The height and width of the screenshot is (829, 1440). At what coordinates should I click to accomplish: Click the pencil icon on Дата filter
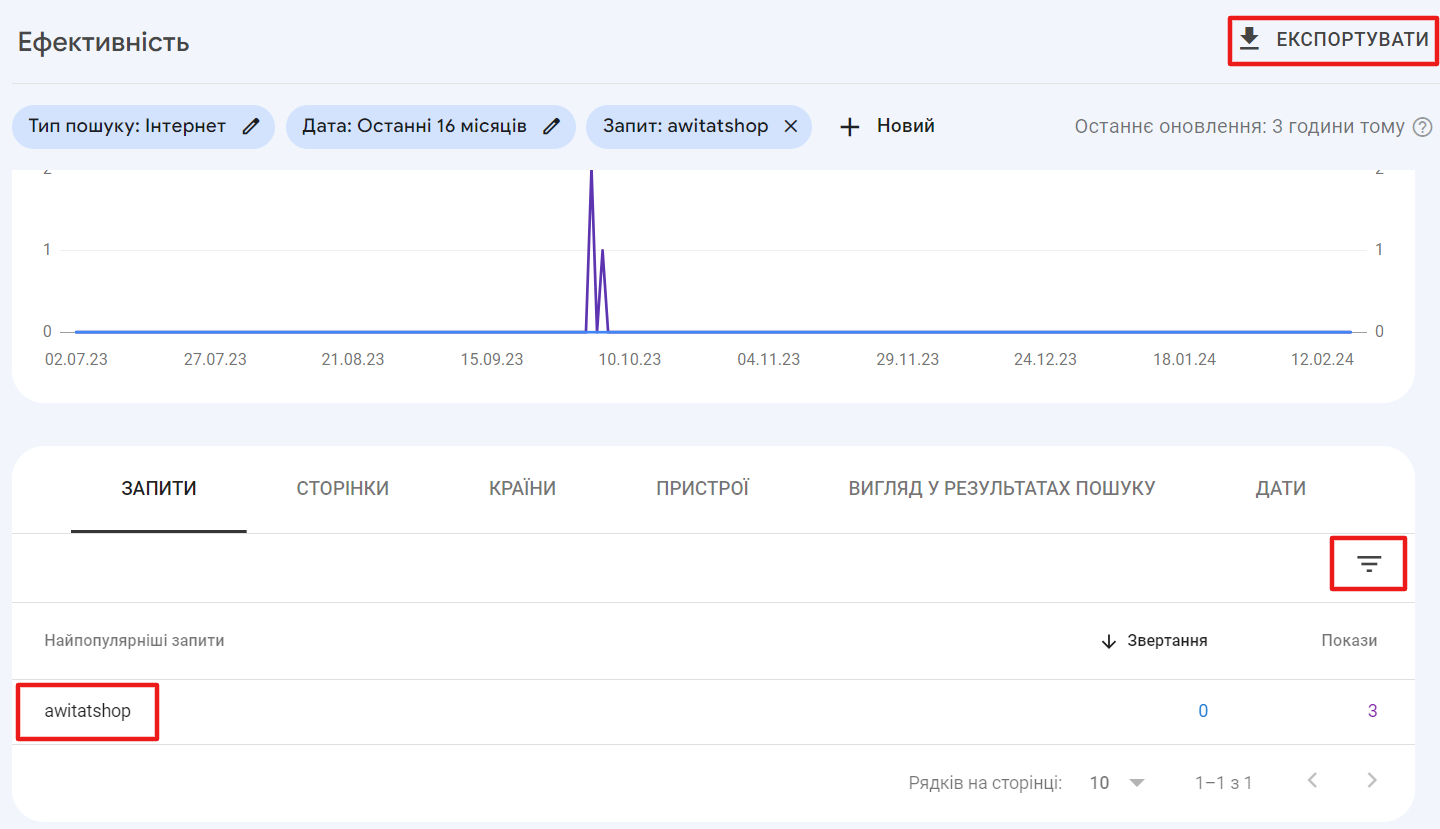click(x=551, y=126)
